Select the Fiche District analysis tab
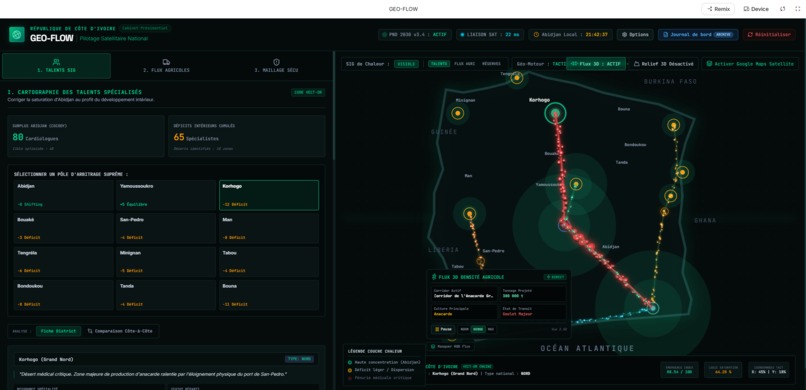Screen dimensions: 806x390 coord(59,331)
